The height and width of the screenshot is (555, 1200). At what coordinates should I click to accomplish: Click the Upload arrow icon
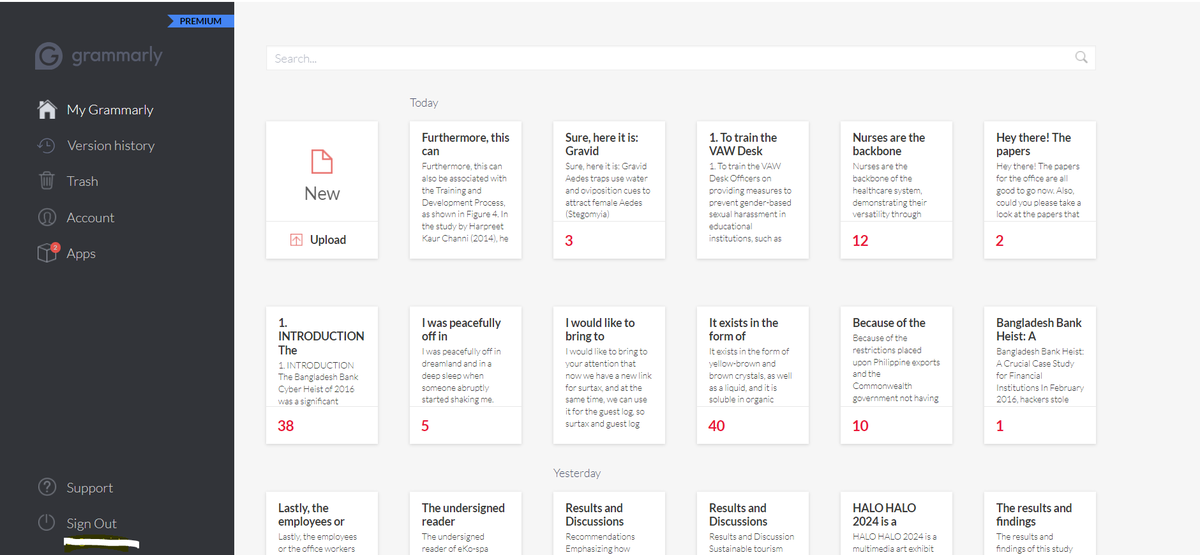coord(296,240)
